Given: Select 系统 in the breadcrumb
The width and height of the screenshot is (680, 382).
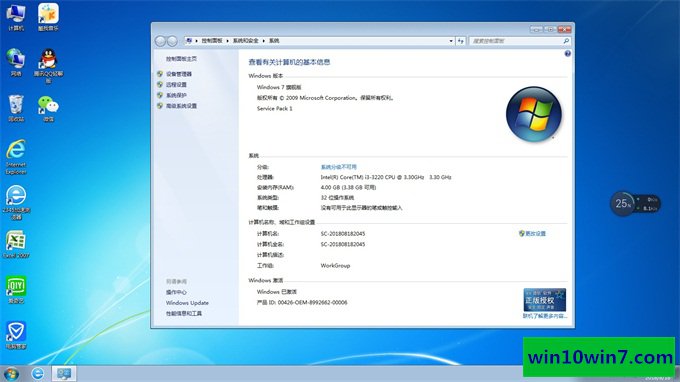Looking at the screenshot, I should (x=274, y=41).
